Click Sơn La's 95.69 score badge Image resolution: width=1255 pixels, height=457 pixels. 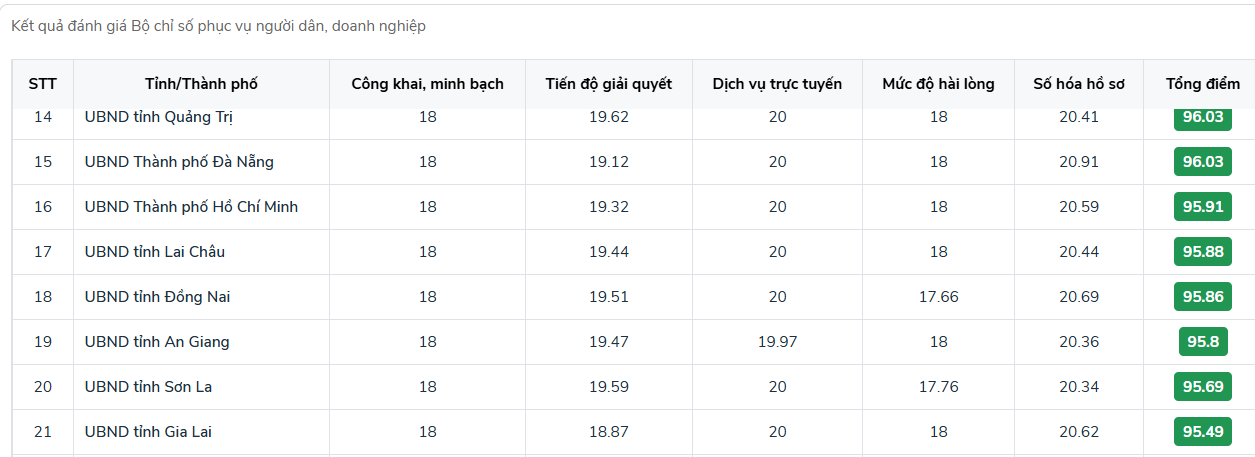(1203, 387)
